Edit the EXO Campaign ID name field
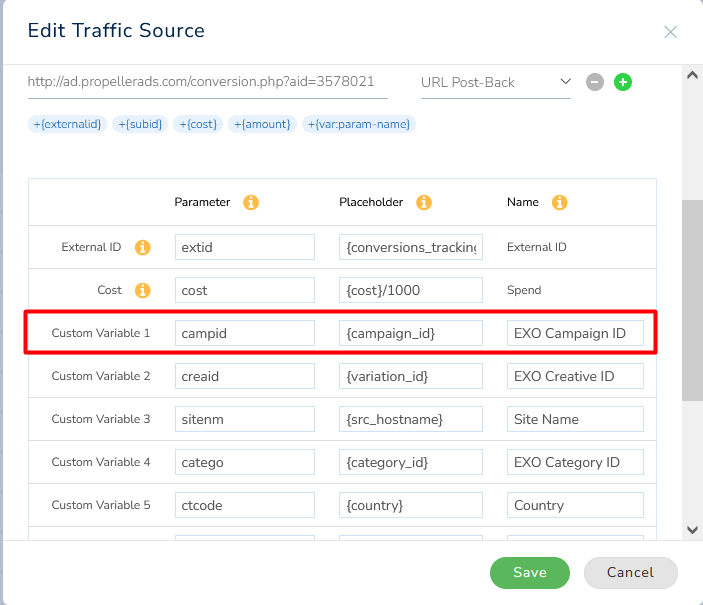The height and width of the screenshot is (605, 703). [575, 333]
